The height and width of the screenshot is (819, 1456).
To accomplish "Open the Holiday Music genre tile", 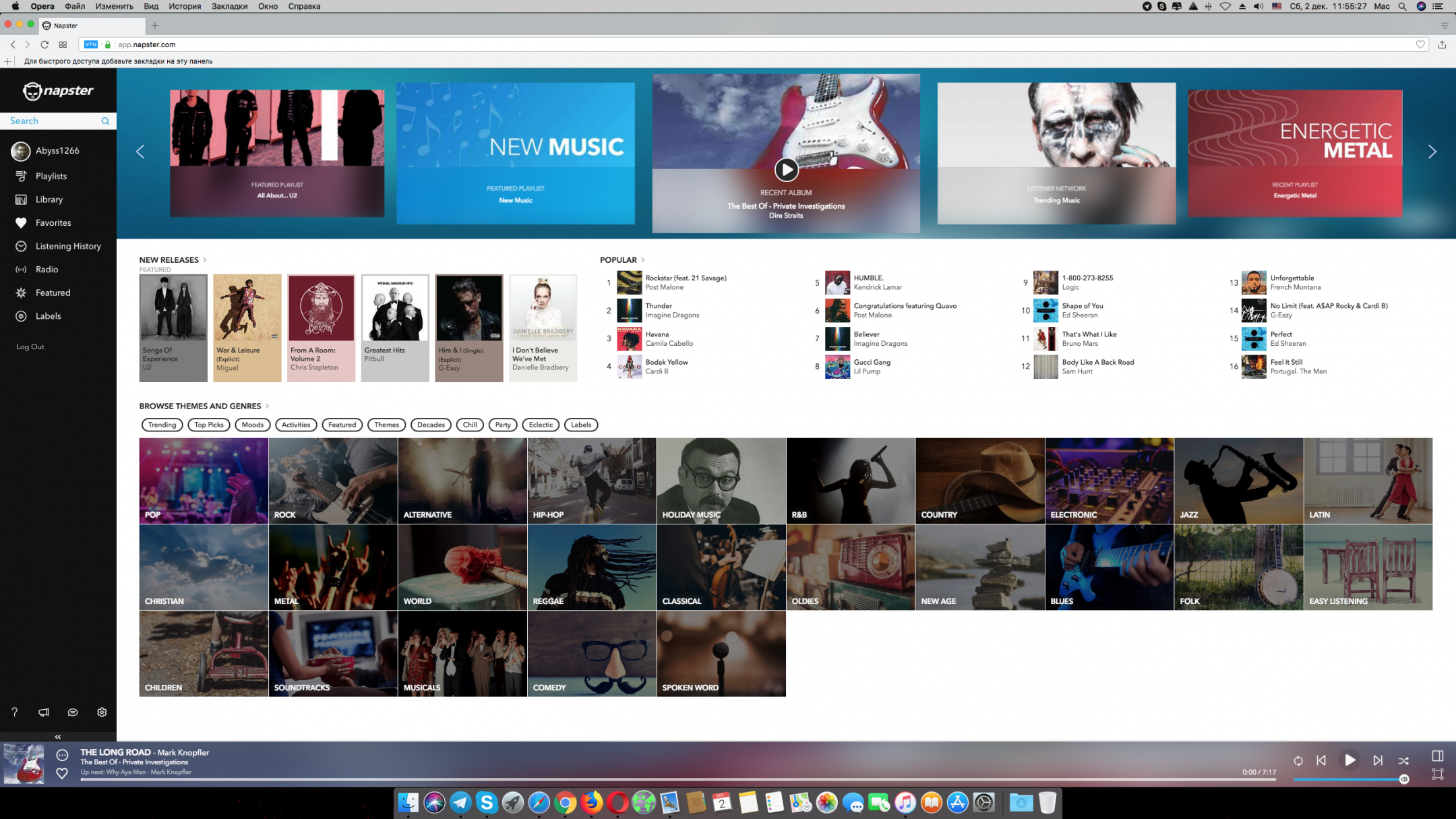I will point(721,481).
